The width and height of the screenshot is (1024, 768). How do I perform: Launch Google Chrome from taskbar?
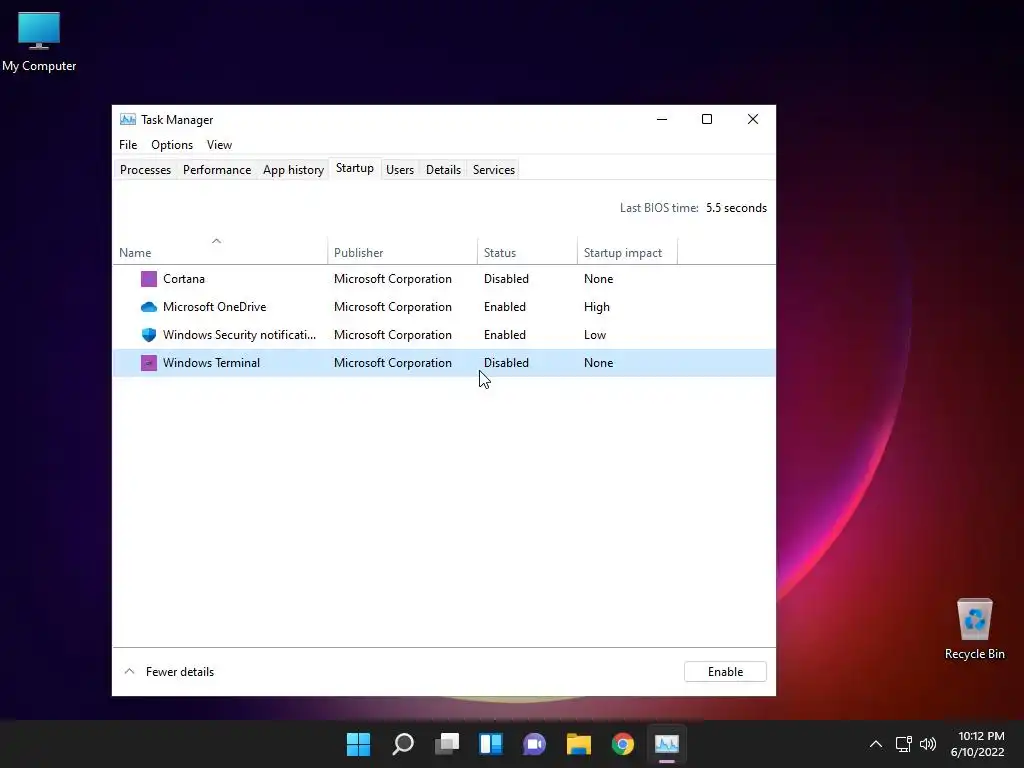coord(622,744)
